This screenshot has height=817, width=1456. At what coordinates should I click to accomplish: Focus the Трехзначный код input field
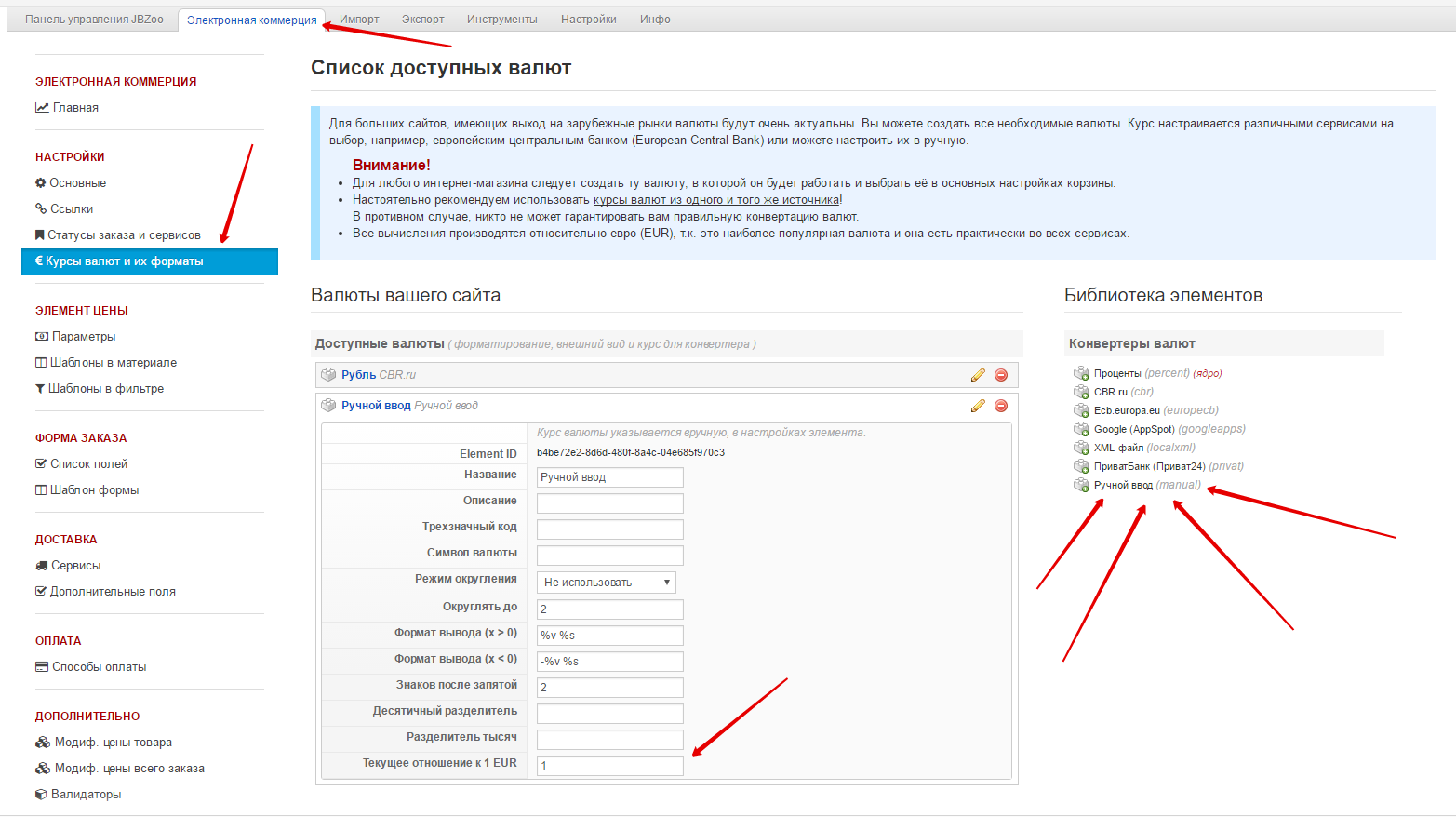coord(609,529)
